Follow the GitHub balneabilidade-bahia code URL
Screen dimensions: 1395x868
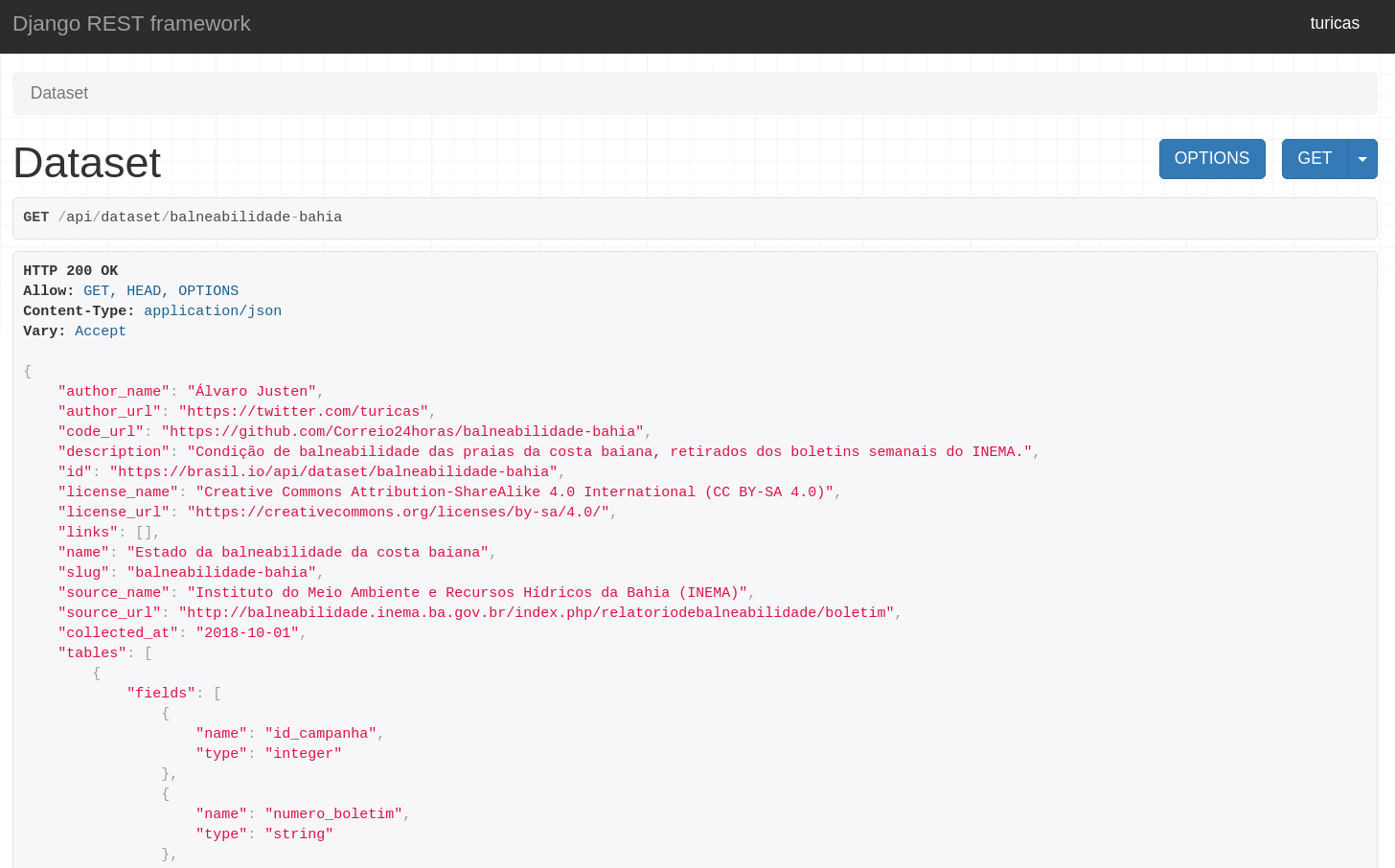(402, 432)
